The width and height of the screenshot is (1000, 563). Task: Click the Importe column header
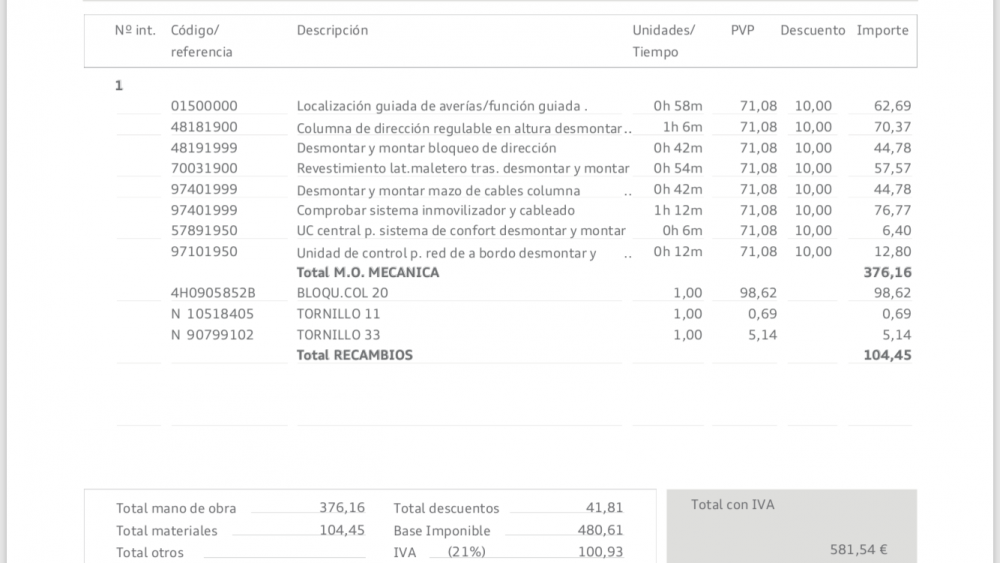click(x=882, y=30)
